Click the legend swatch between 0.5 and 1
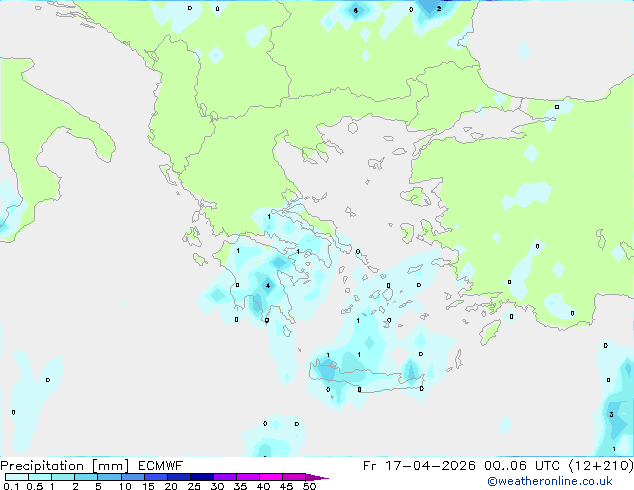Viewport: 634px width, 490px height. point(40,477)
